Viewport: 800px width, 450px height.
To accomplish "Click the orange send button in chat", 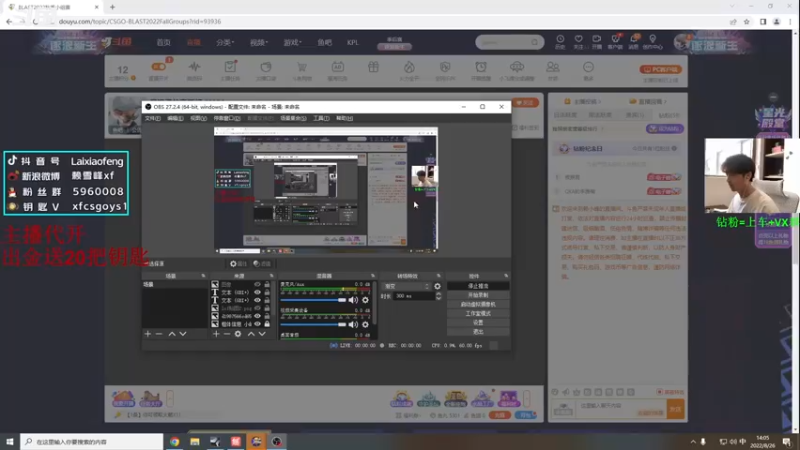I will pyautogui.click(x=676, y=409).
